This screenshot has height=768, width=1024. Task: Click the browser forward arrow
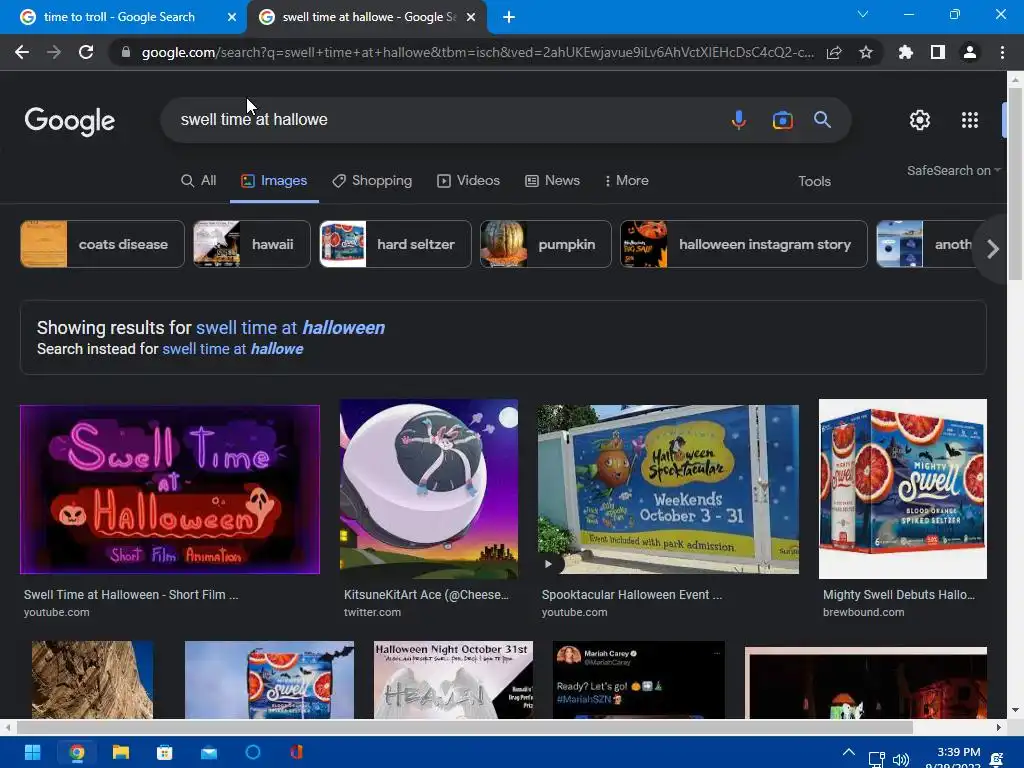click(54, 52)
